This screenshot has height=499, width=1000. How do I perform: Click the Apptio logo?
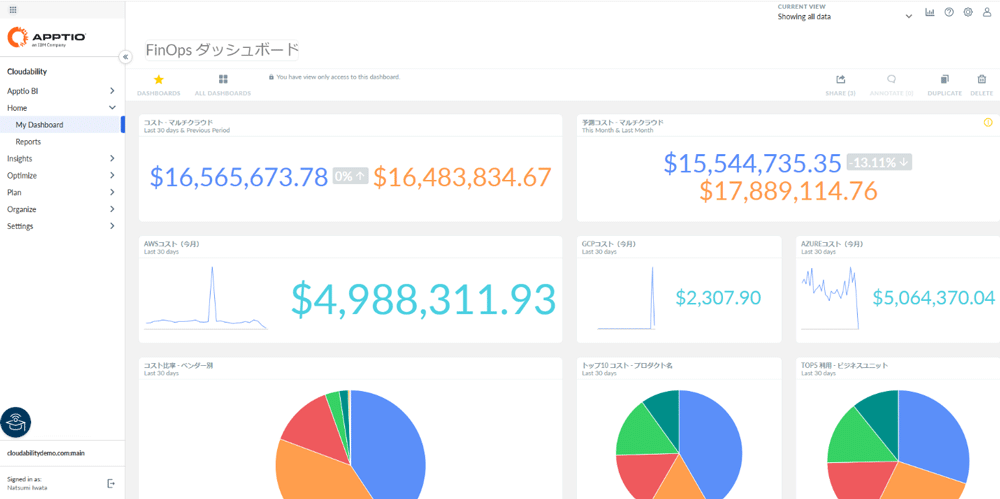click(x=47, y=38)
